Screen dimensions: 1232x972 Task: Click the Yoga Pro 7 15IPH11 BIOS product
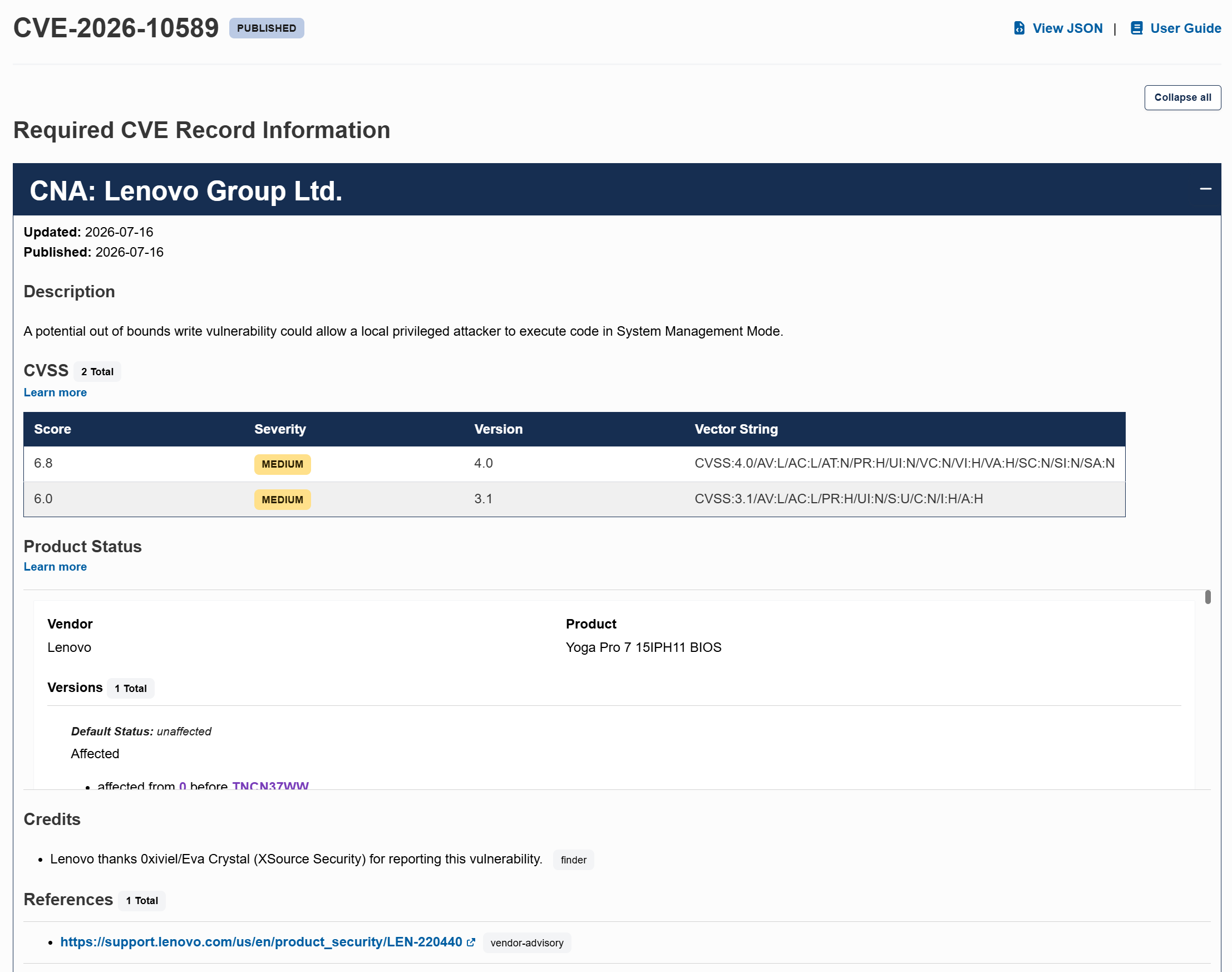click(643, 647)
